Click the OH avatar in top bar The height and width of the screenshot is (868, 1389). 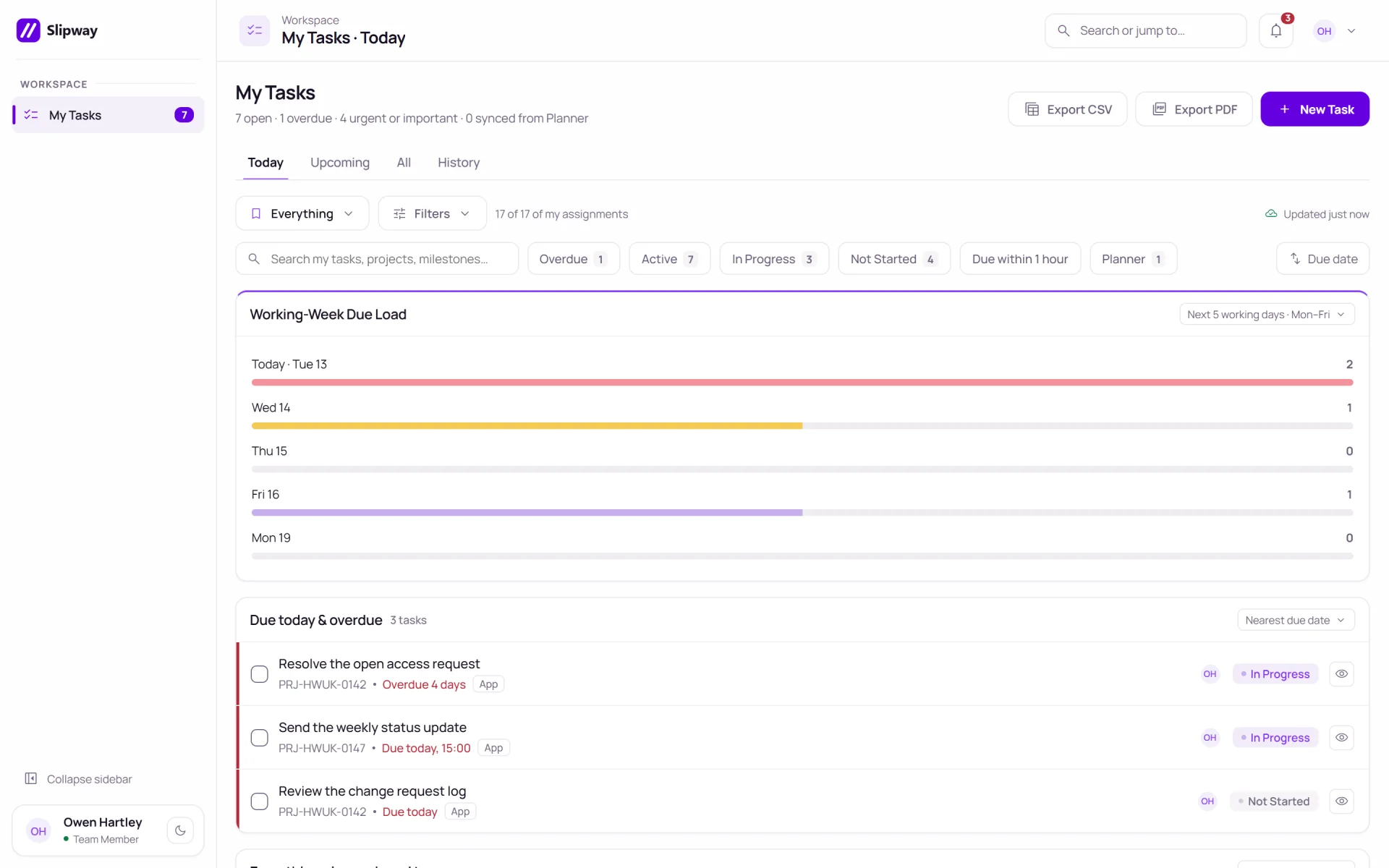[1324, 31]
